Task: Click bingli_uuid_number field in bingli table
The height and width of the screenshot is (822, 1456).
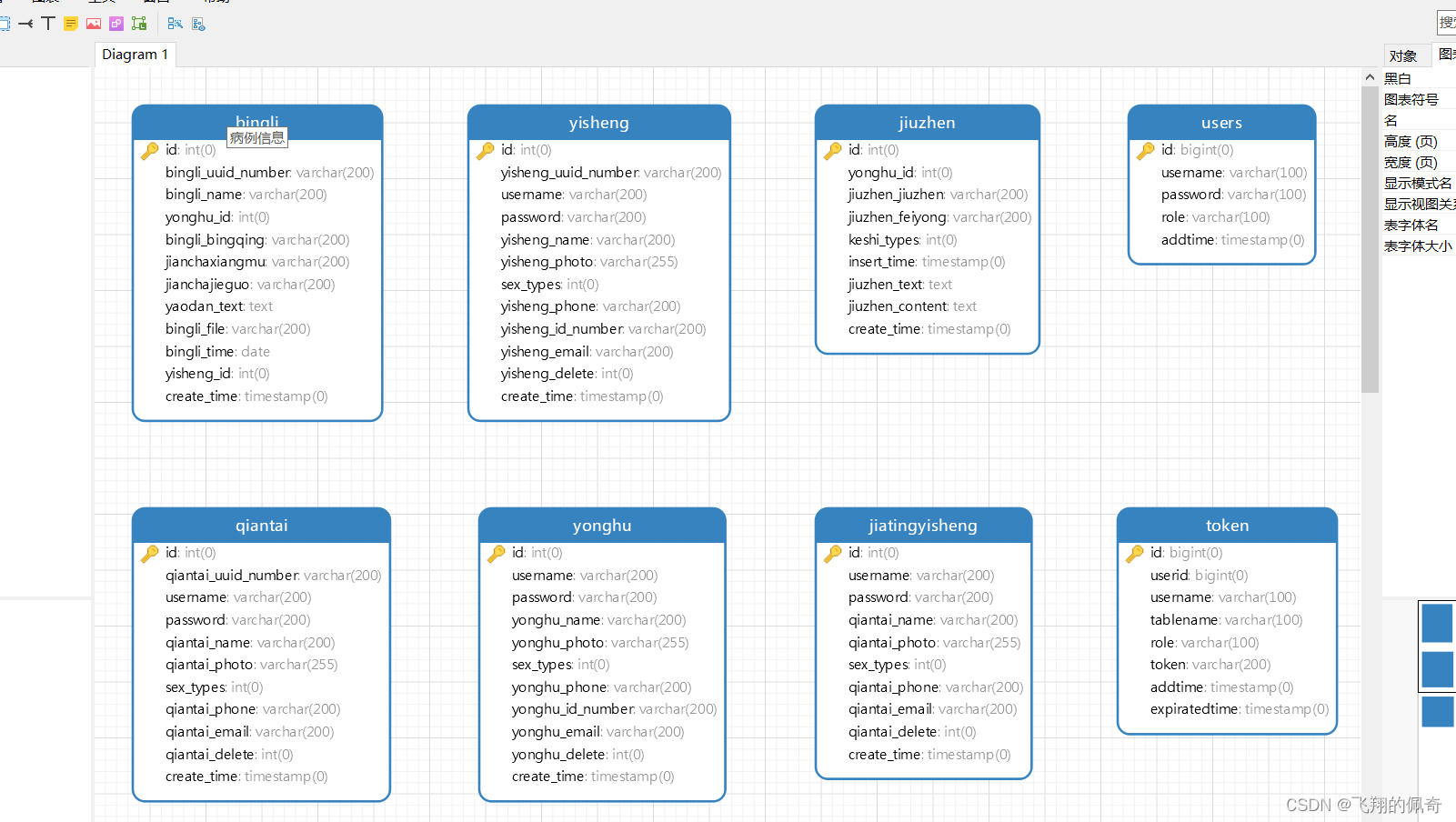Action: (x=269, y=173)
